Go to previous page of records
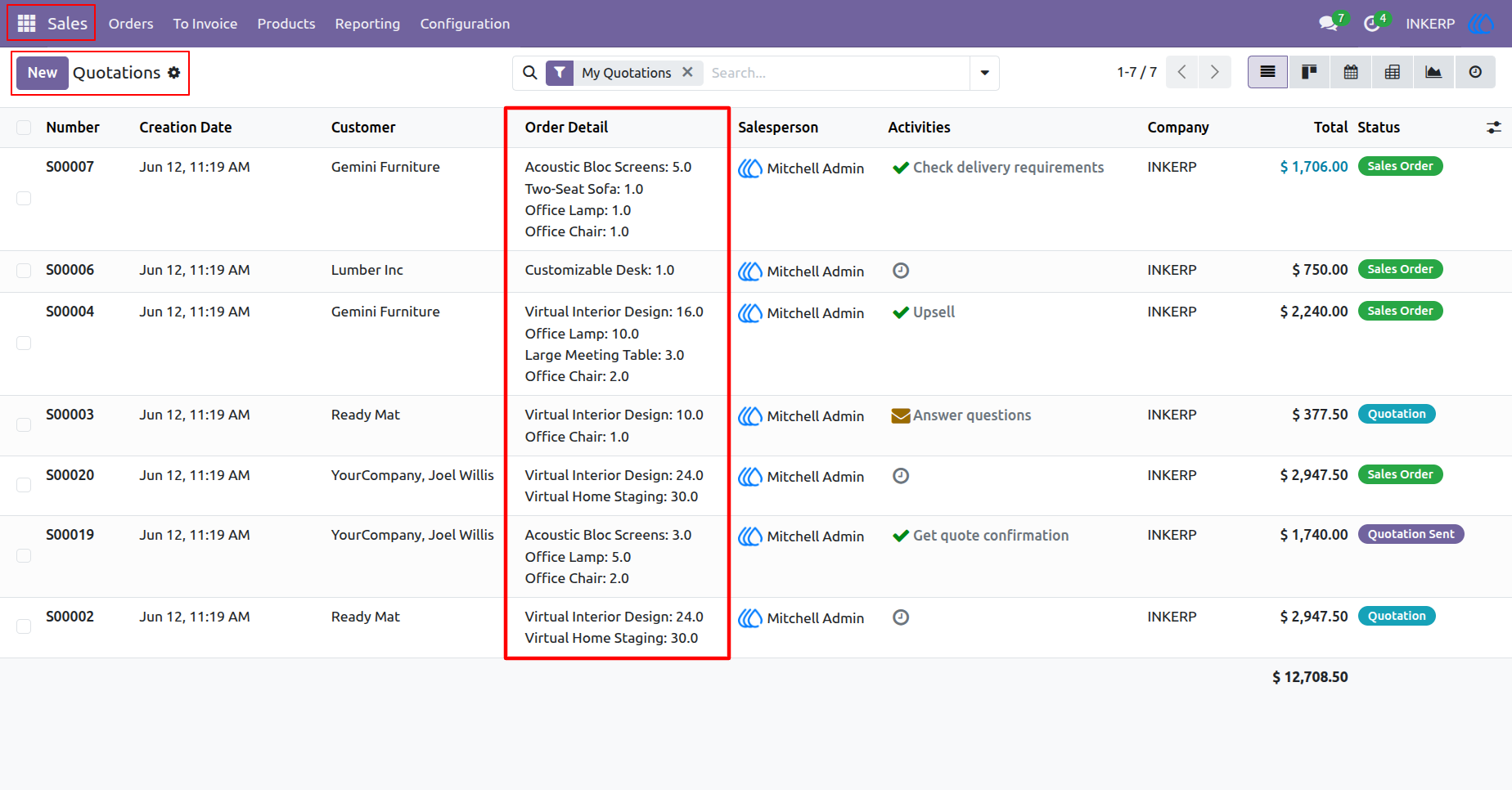This screenshot has width=1512, height=790. tap(1182, 72)
